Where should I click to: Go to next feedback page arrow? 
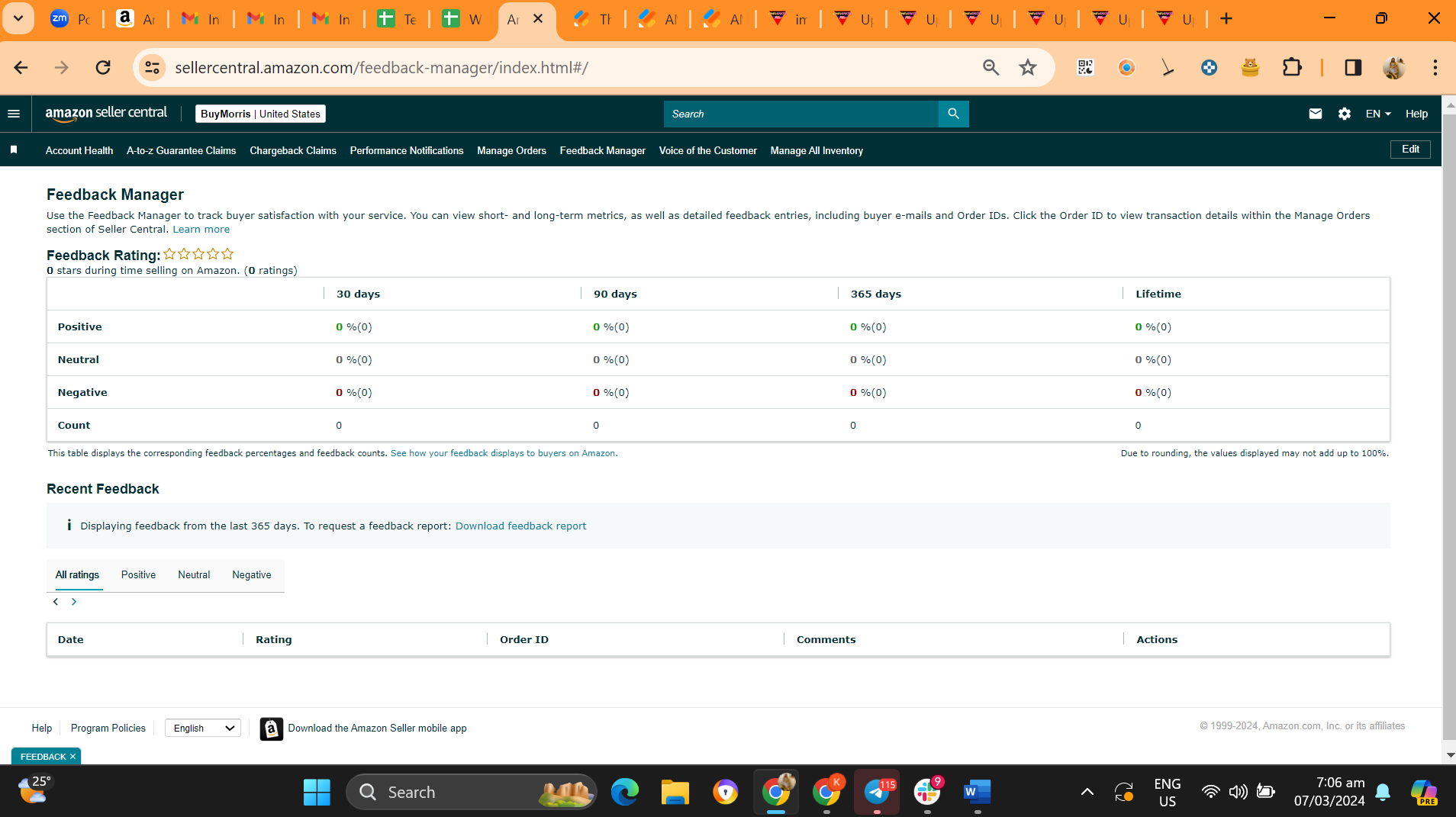tap(74, 602)
